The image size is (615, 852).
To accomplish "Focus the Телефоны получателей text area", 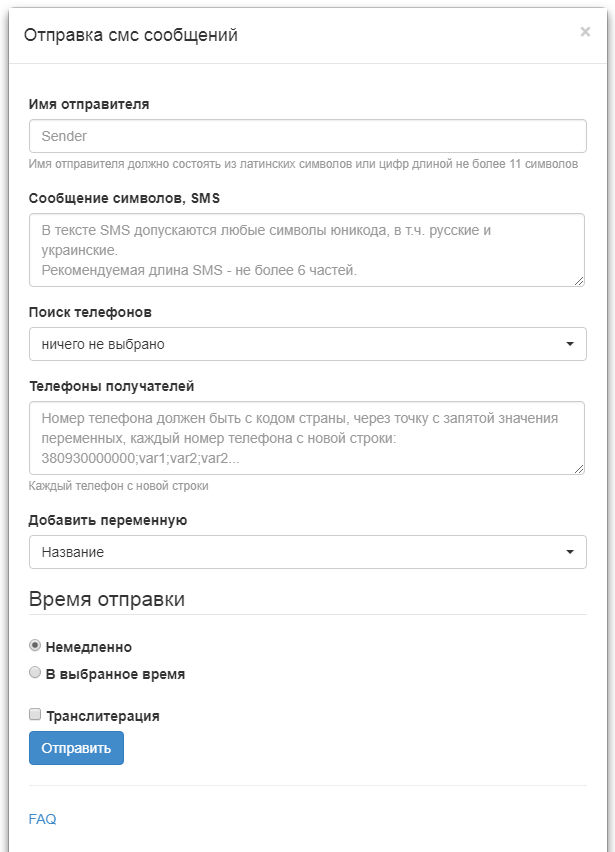I will 307,438.
